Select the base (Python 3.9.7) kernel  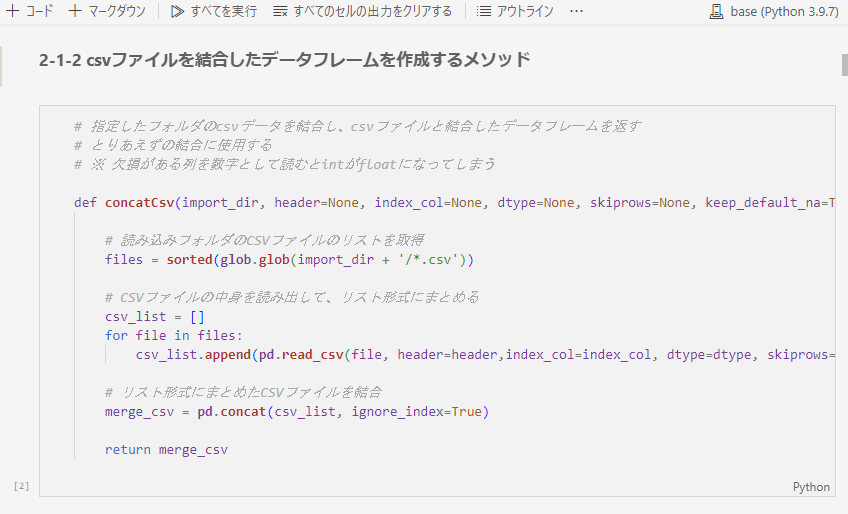tap(774, 11)
